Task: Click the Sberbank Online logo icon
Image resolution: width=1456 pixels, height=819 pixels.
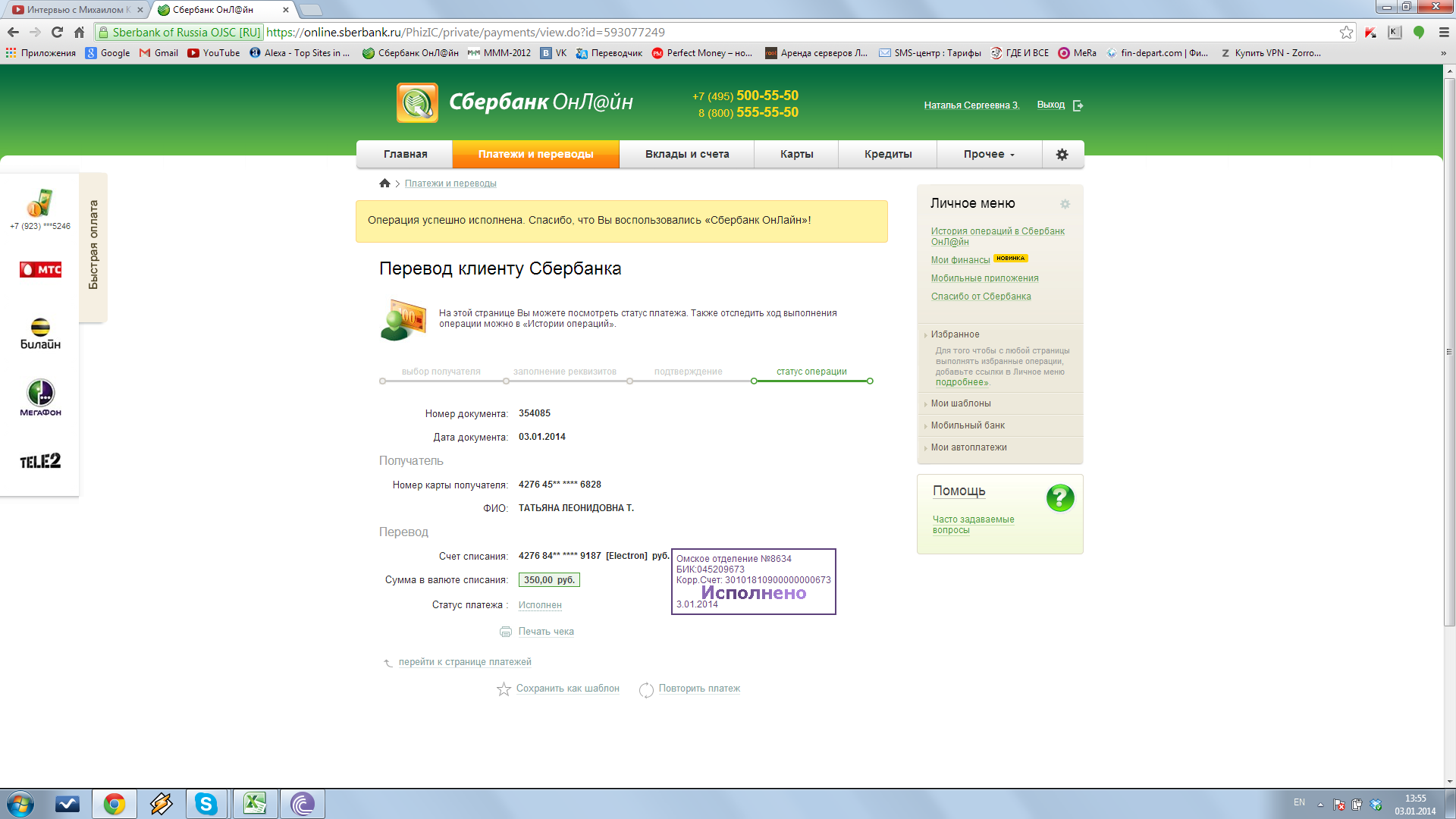Action: (x=417, y=102)
